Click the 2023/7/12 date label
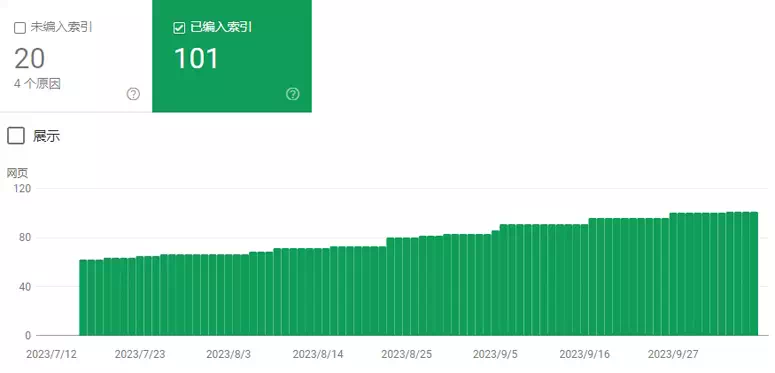The height and width of the screenshot is (373, 775). click(51, 355)
